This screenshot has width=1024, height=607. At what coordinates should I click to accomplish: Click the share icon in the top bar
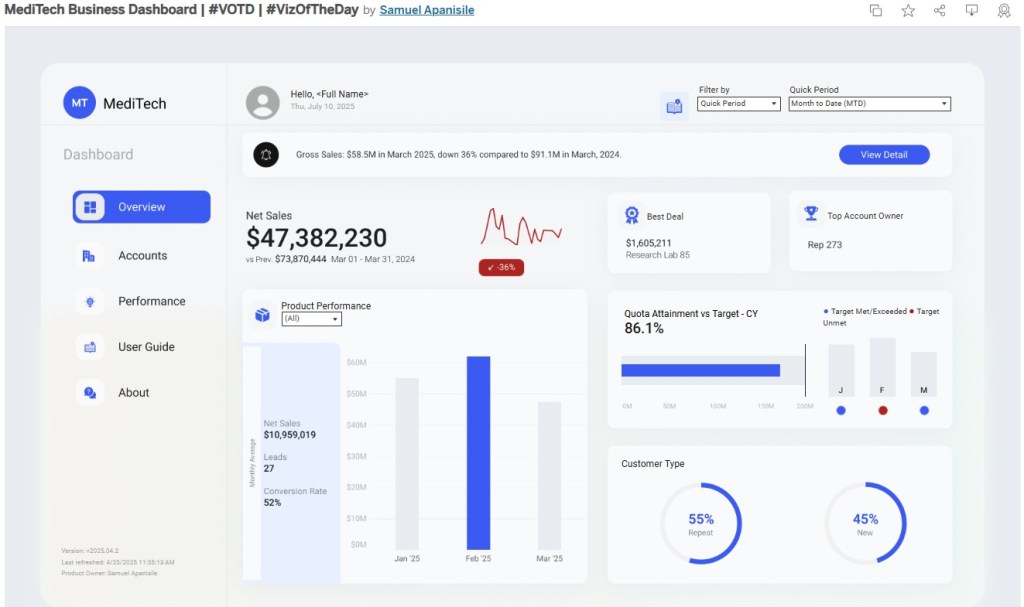point(940,10)
